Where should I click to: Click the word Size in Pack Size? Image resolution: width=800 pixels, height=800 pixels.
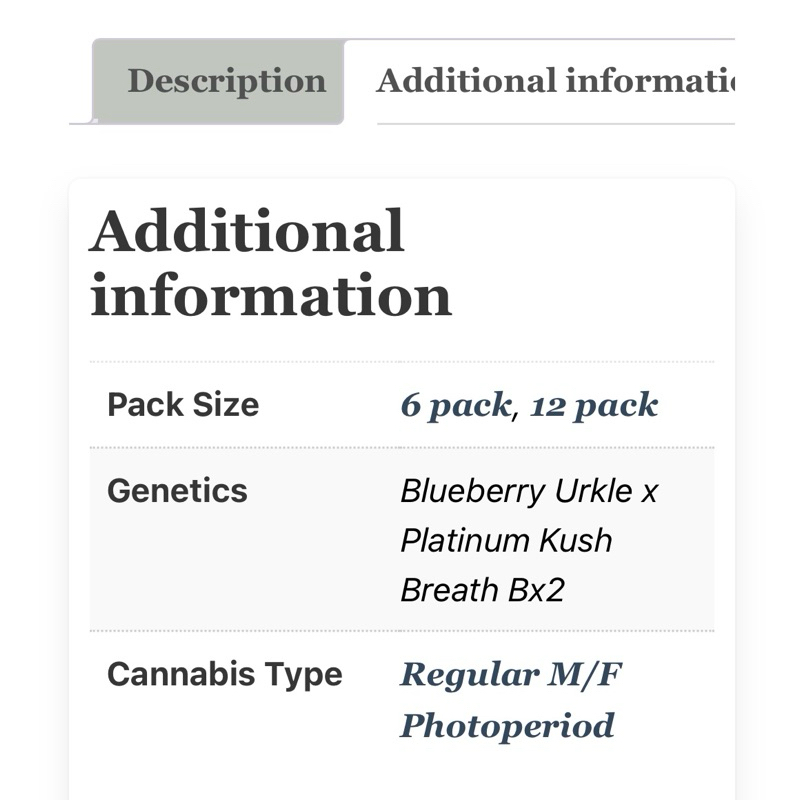[x=226, y=405]
